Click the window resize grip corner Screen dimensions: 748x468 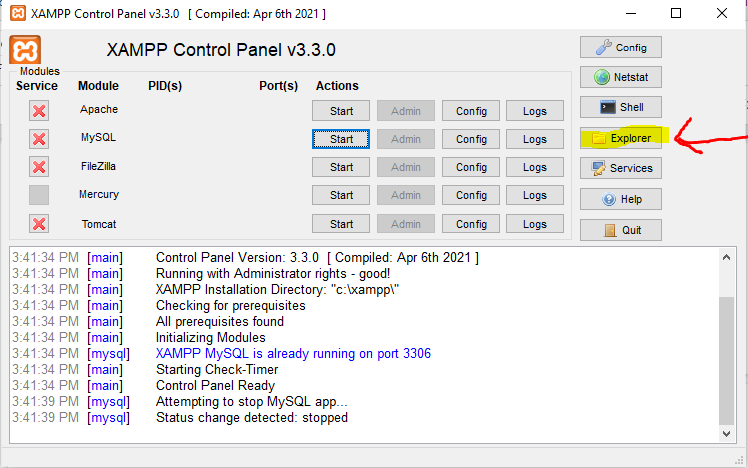coord(740,460)
